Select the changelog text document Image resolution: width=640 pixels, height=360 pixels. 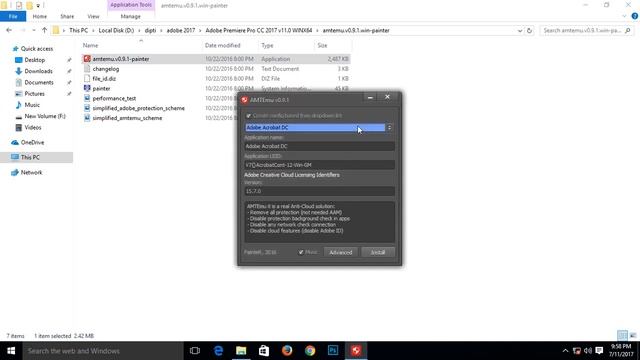pos(106,69)
